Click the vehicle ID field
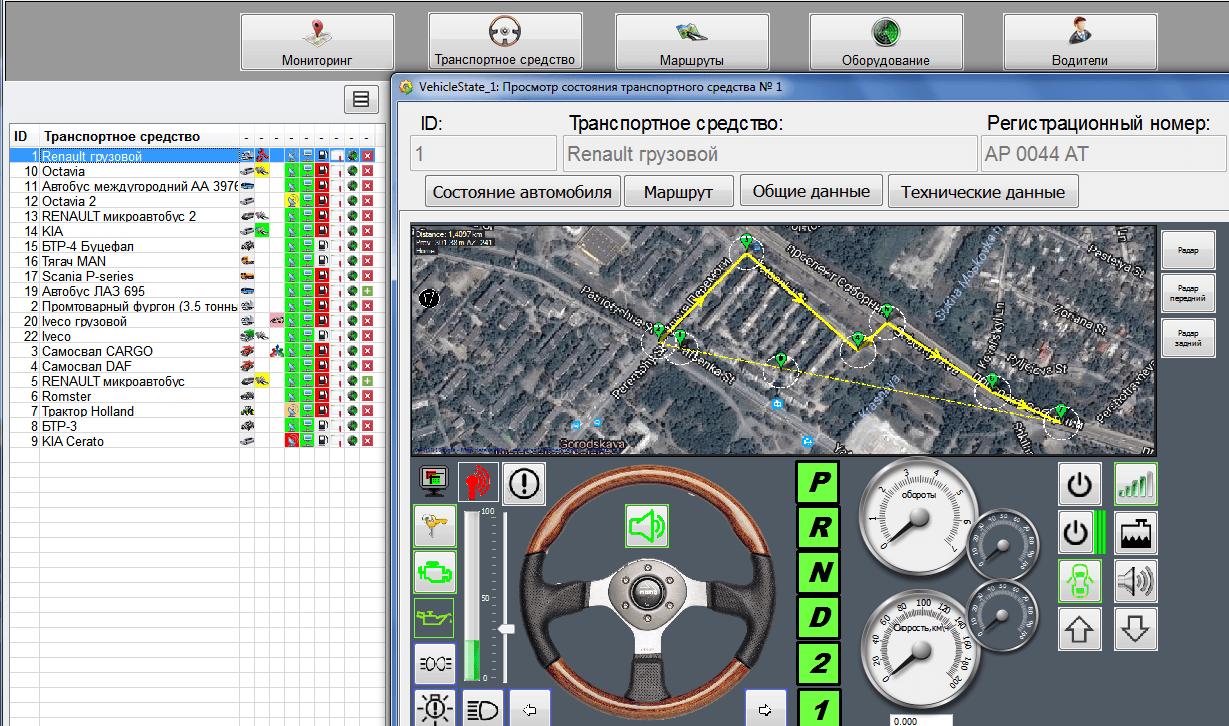1229x726 pixels. coord(483,154)
